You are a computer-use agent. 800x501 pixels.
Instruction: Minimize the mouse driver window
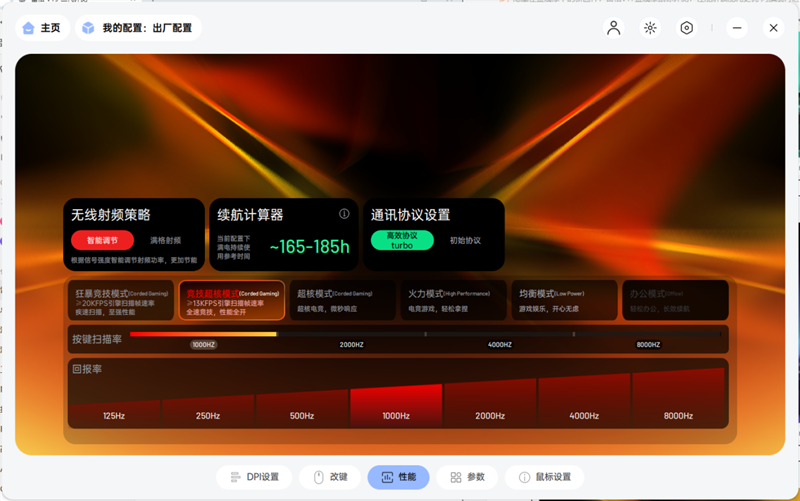(737, 28)
